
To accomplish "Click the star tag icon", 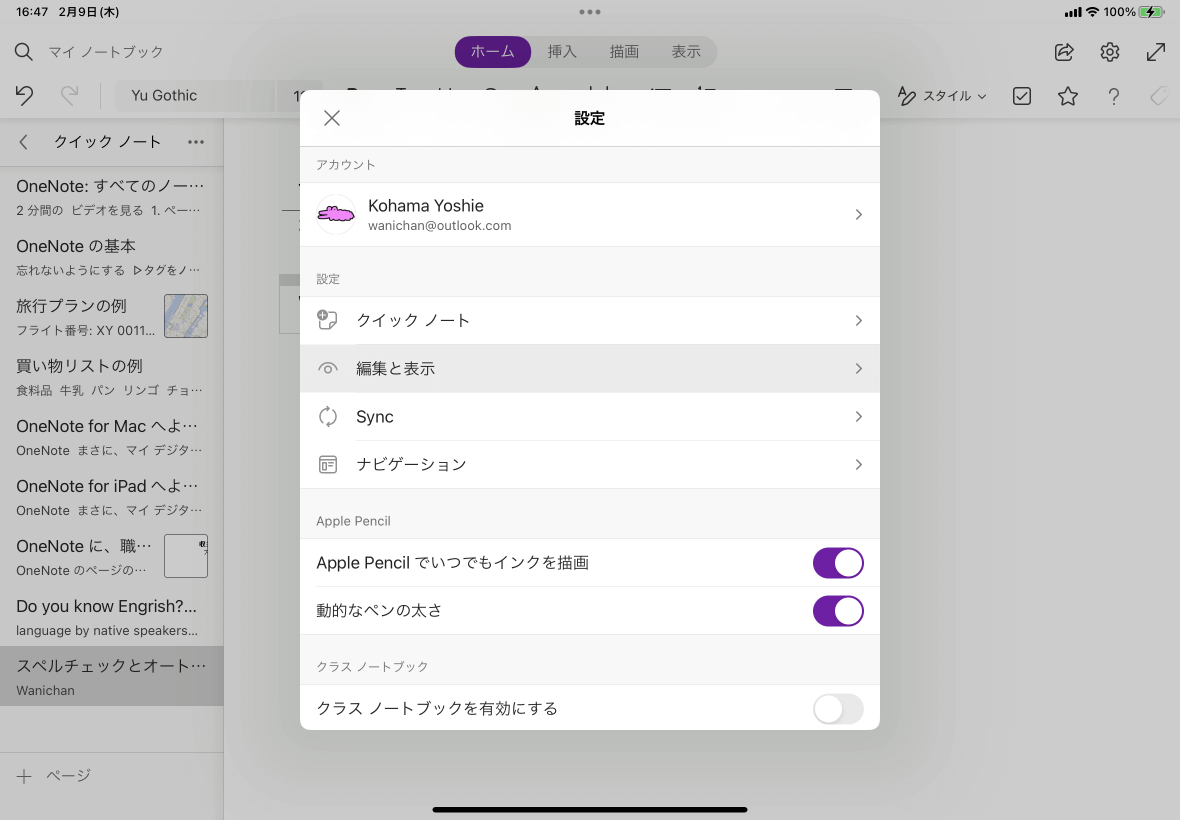I will 1068,96.
